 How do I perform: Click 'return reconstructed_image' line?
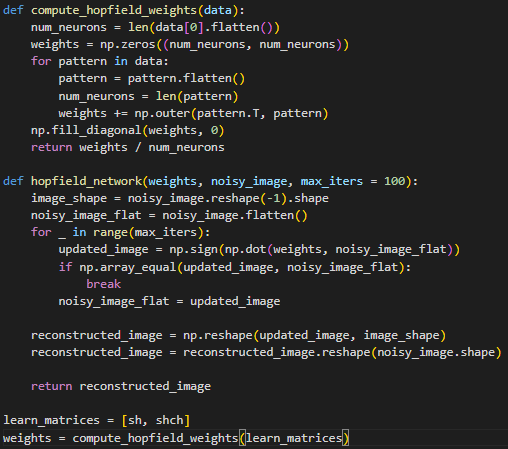(121, 386)
